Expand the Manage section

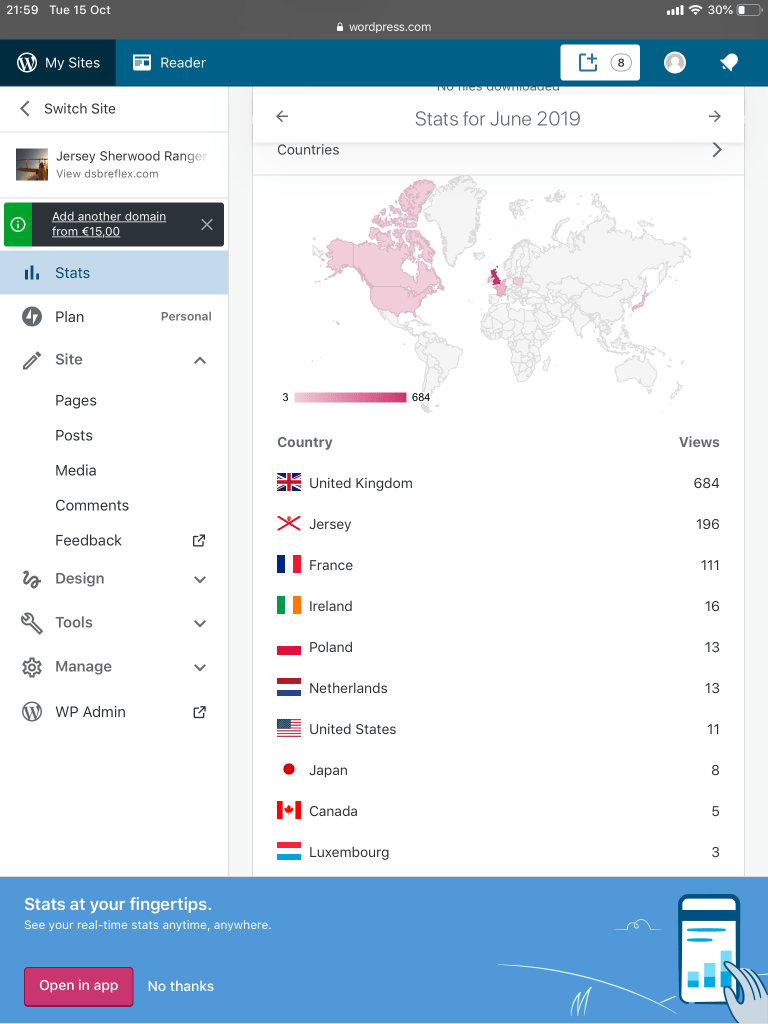(x=200, y=667)
